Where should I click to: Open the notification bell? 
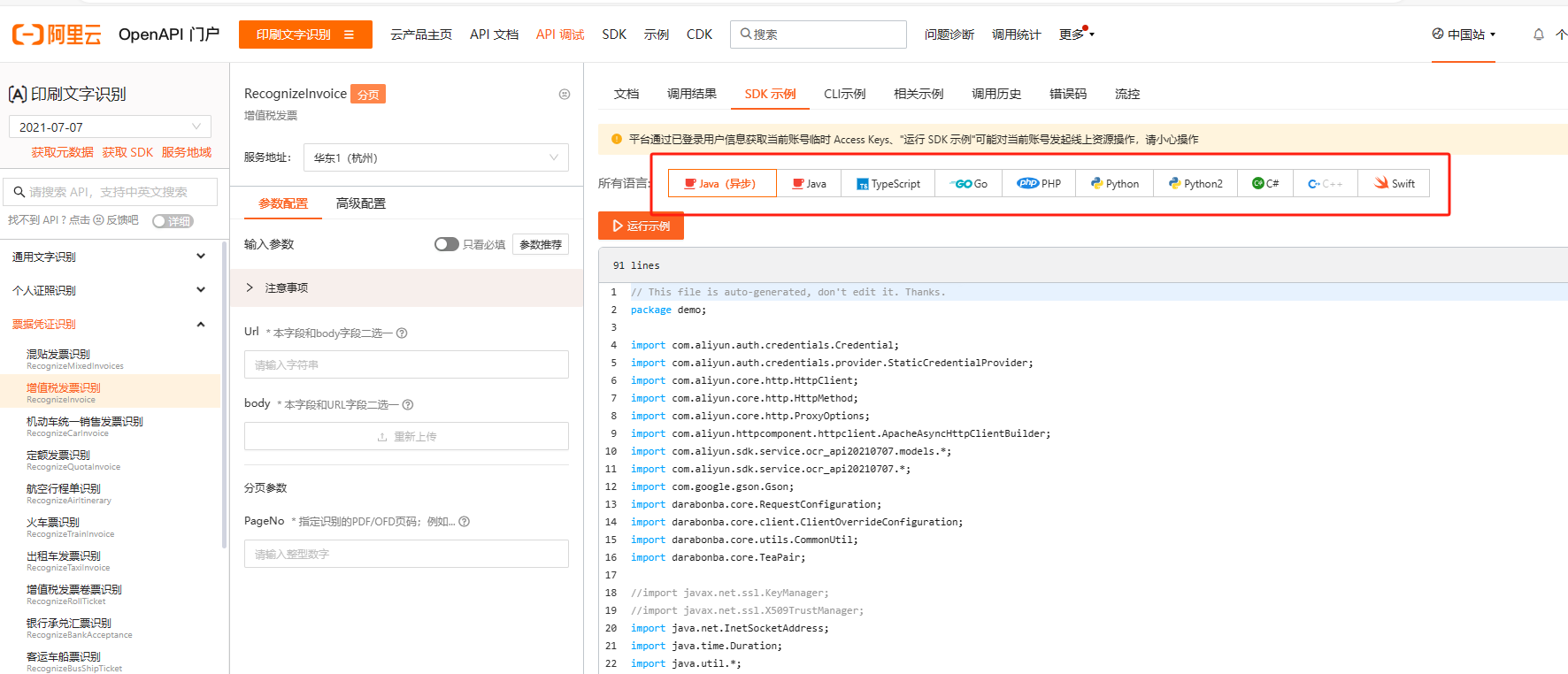click(1539, 34)
